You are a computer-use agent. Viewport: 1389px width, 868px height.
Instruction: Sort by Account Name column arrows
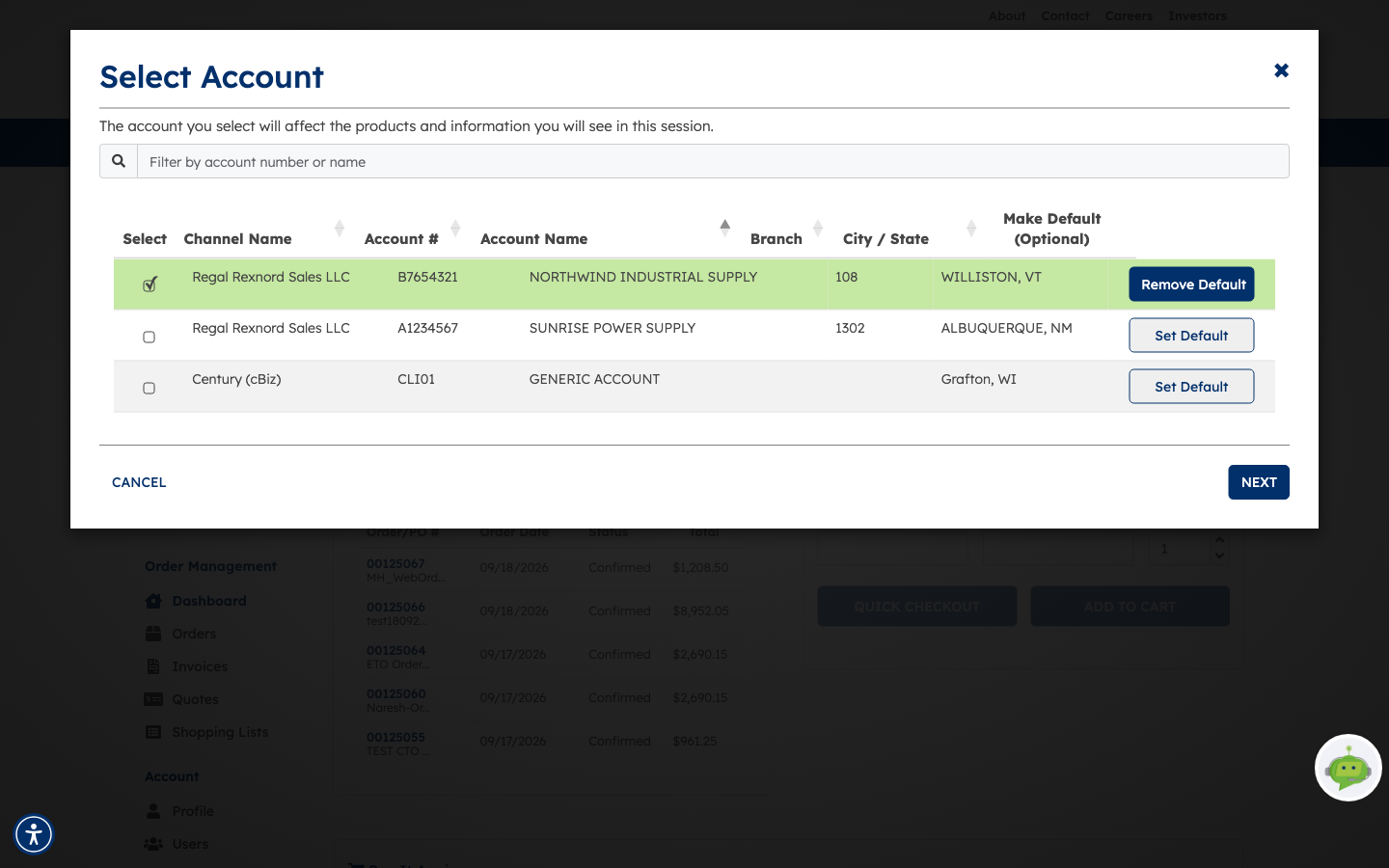724,229
